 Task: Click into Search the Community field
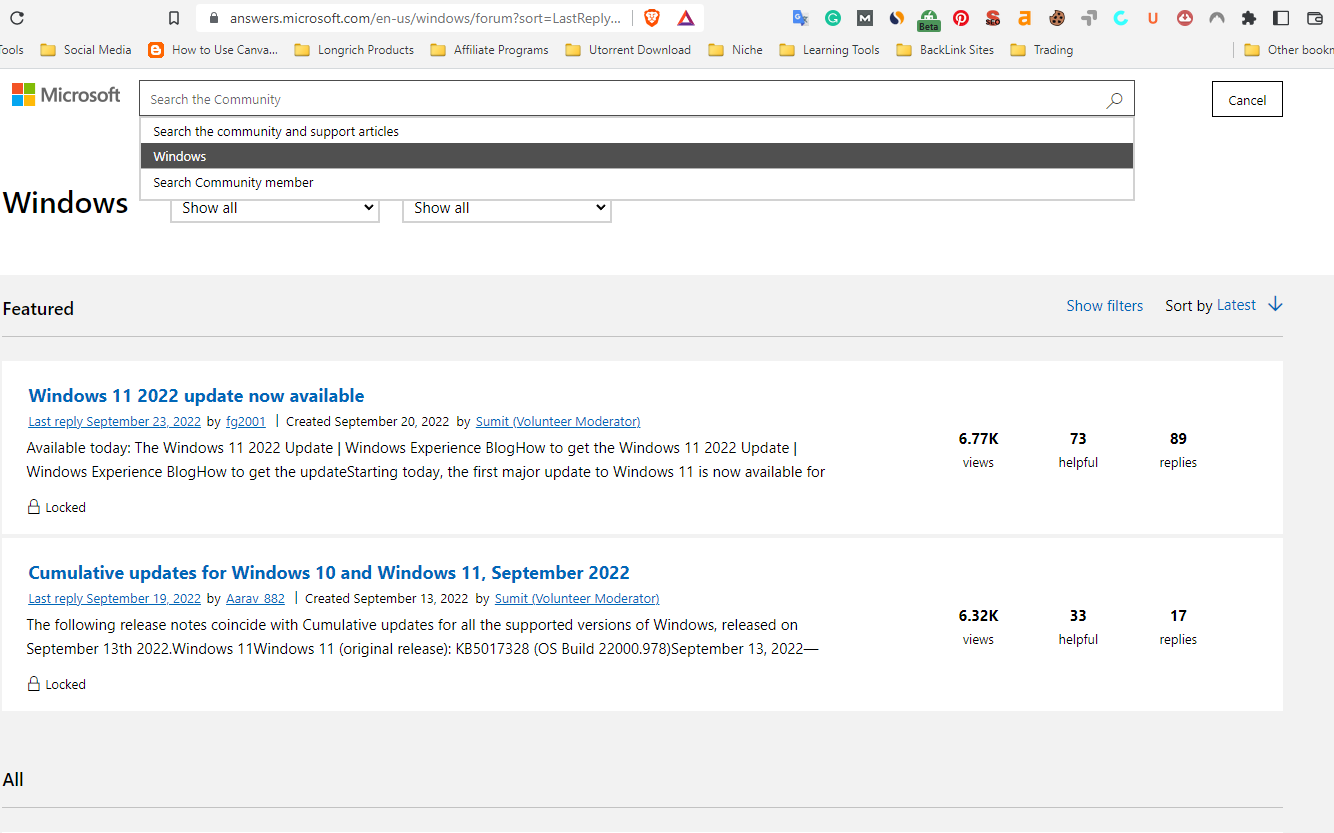(620, 99)
